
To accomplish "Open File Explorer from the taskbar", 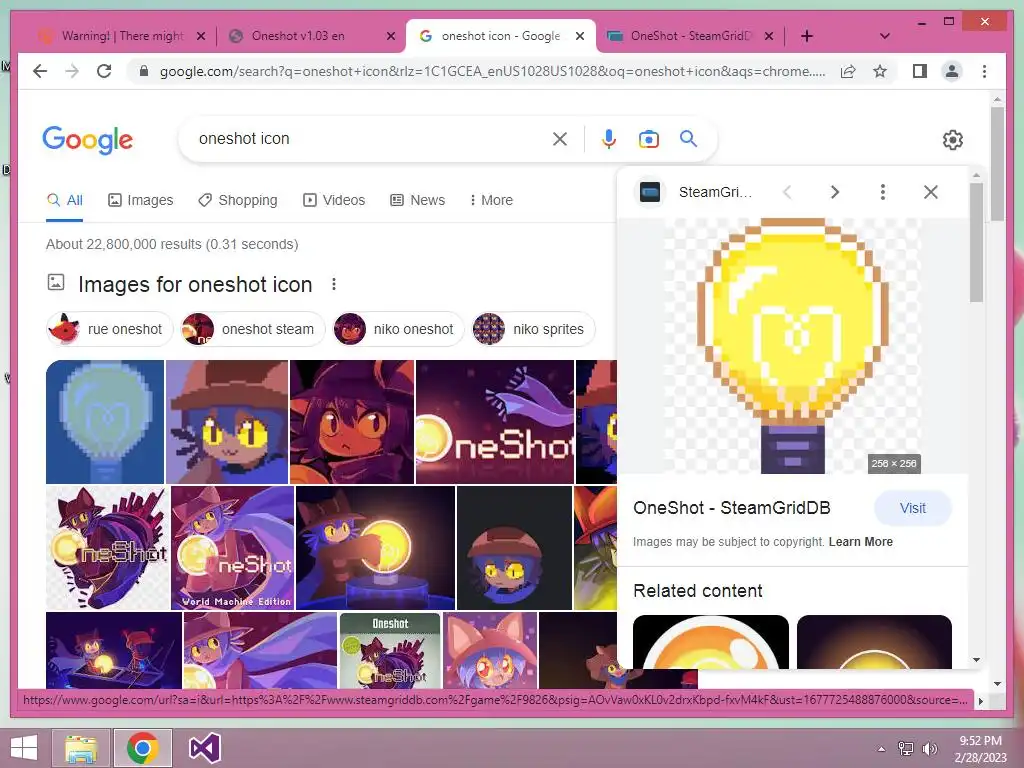I will point(82,748).
